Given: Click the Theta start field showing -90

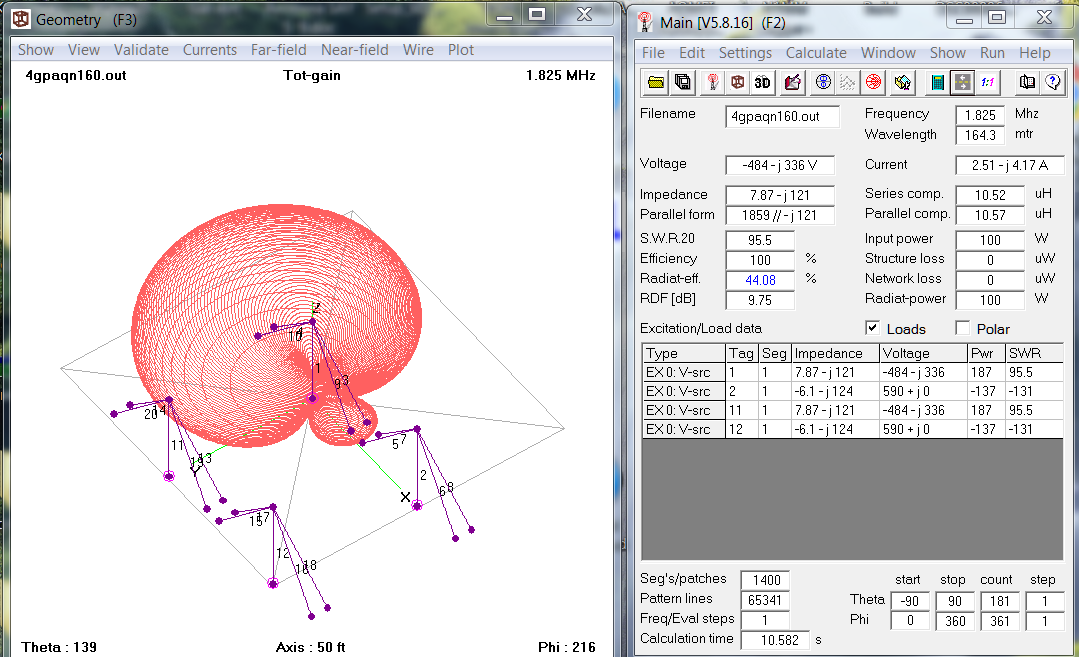Looking at the screenshot, I should coord(910,601).
